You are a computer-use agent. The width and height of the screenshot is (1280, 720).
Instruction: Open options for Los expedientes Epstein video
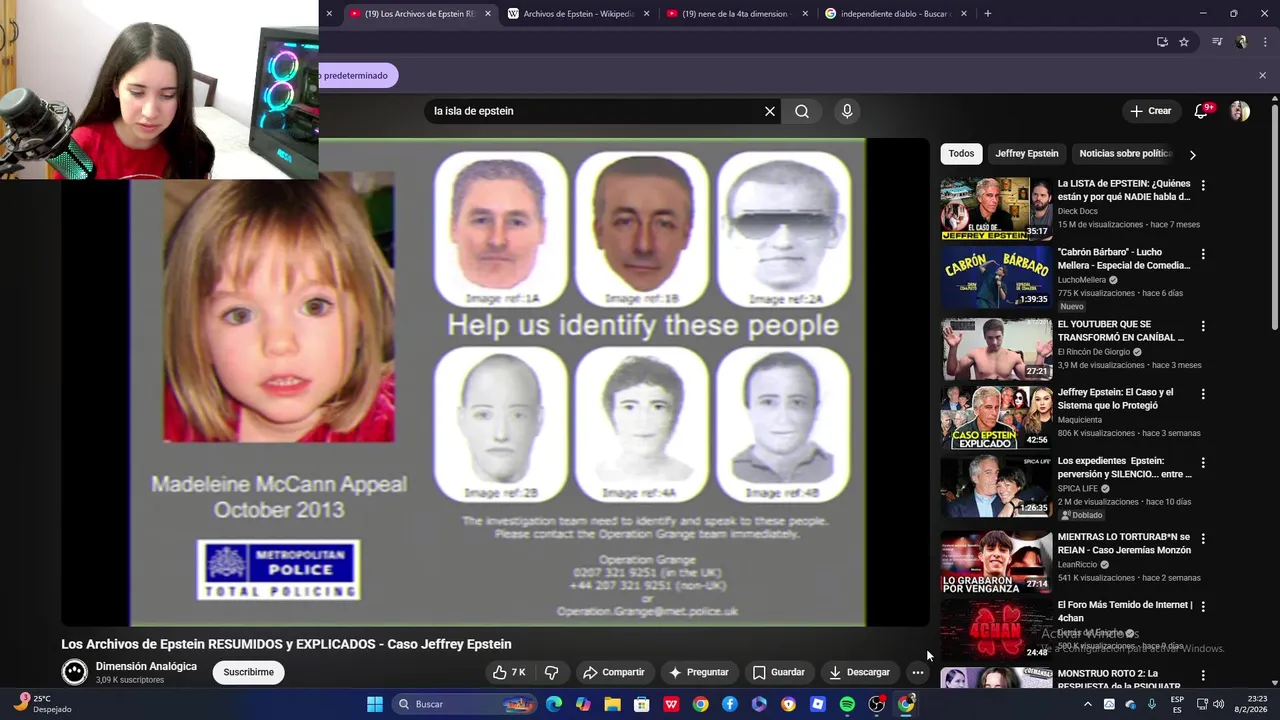1203,463
